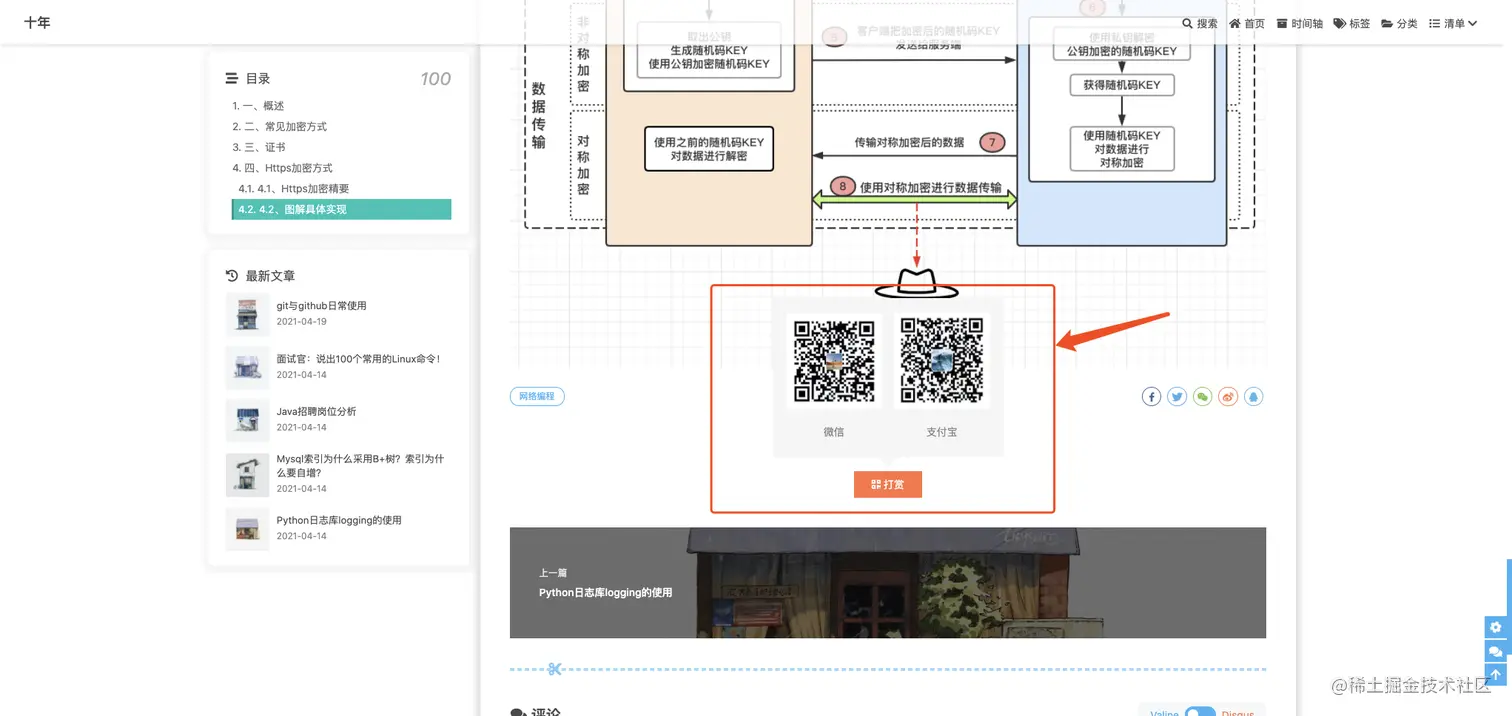Share the article via WeChat
This screenshot has width=1512, height=716.
coord(1203,397)
